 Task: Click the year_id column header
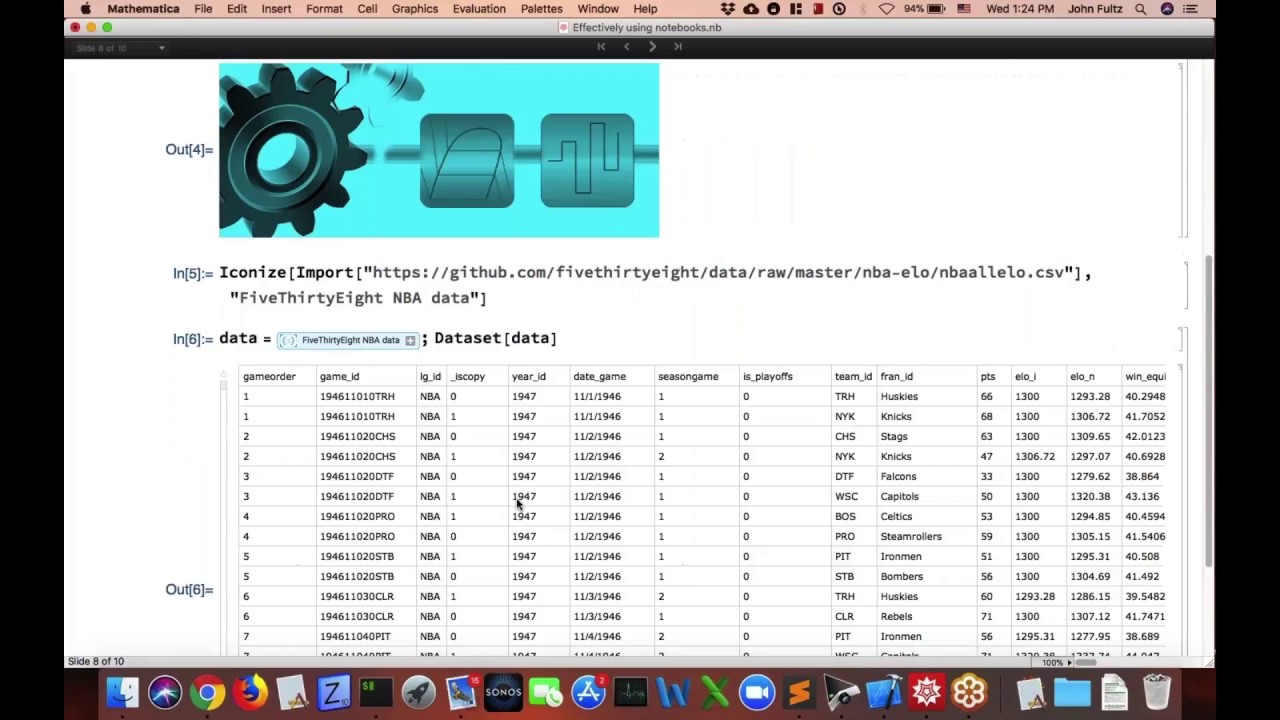[529, 377]
